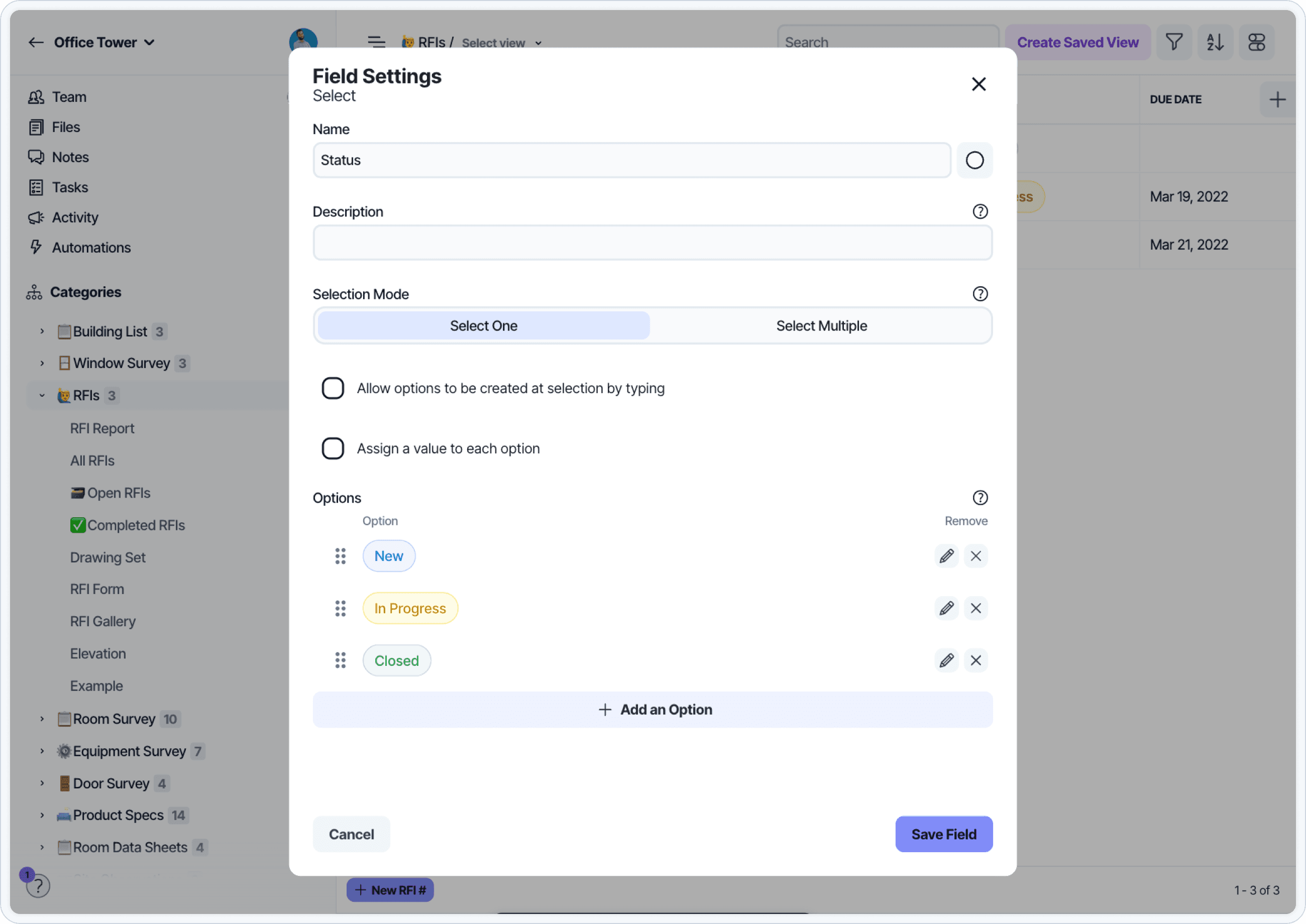The width and height of the screenshot is (1306, 924).
Task: Collapse the RFIs category tree
Action: [42, 395]
